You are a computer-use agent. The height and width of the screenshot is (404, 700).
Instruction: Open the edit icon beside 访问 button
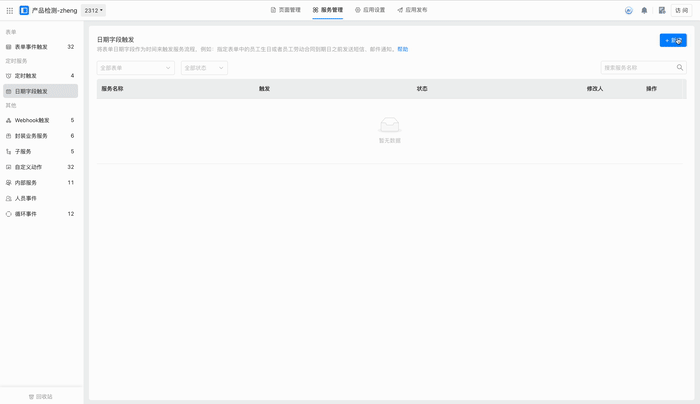(662, 10)
